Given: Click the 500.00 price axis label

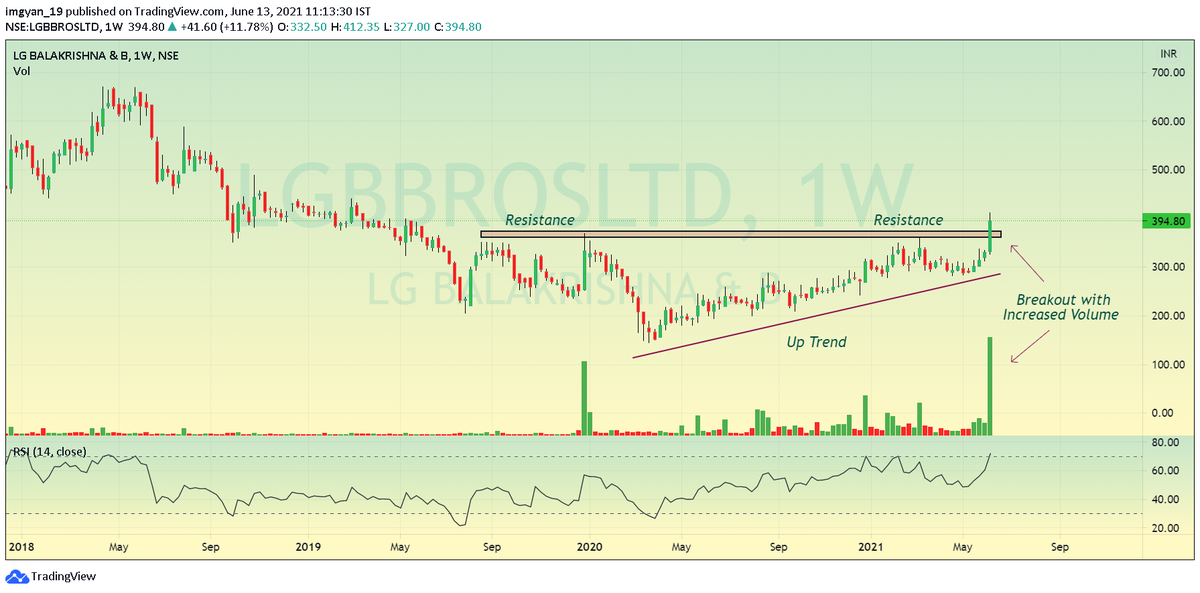Looking at the screenshot, I should coord(1167,170).
